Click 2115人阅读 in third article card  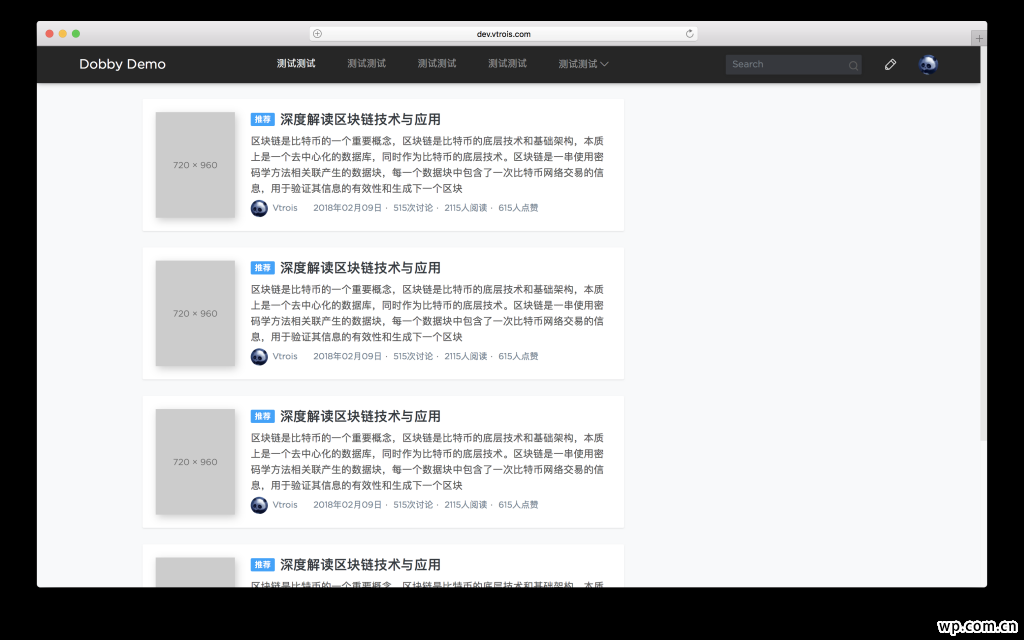[466, 504]
